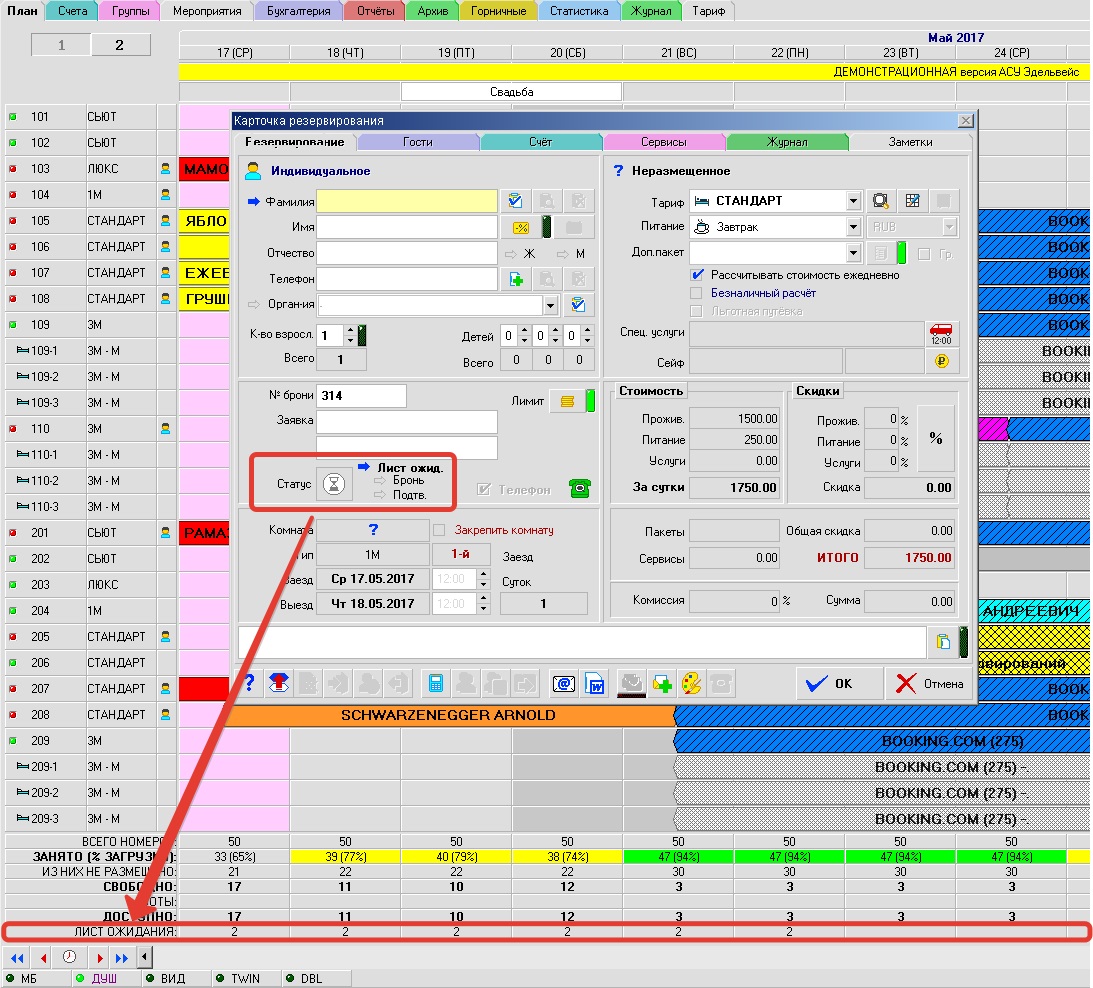Click the red transfer van icon
This screenshot has width=1093, height=988.
[x=941, y=334]
